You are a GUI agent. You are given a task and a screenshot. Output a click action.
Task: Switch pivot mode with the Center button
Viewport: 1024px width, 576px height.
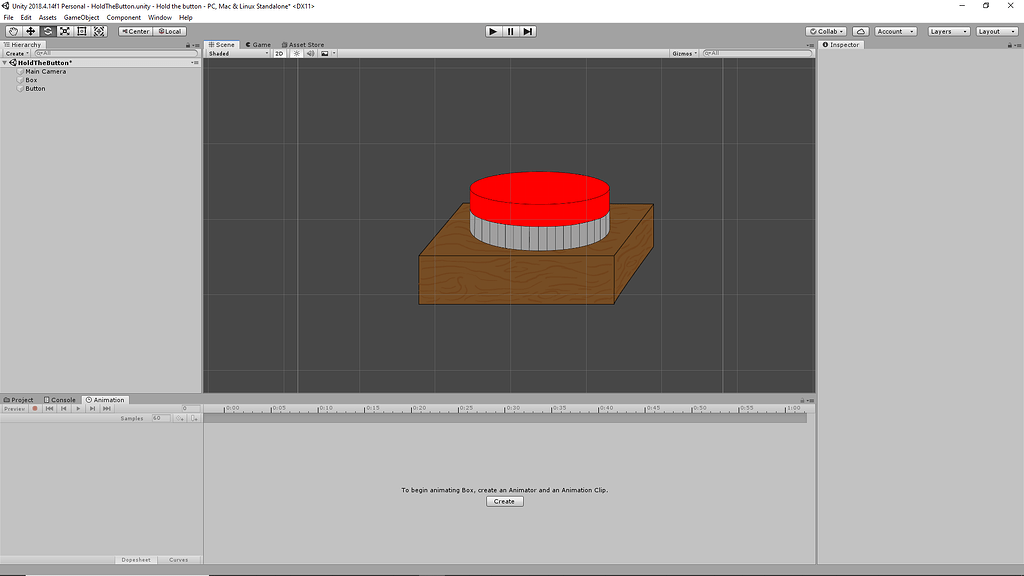(135, 31)
